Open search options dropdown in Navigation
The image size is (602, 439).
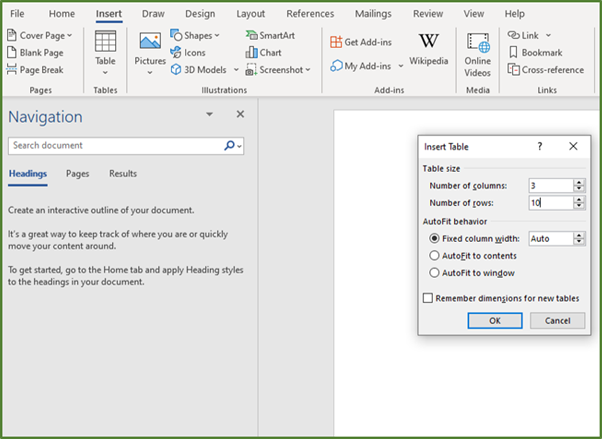(x=240, y=146)
